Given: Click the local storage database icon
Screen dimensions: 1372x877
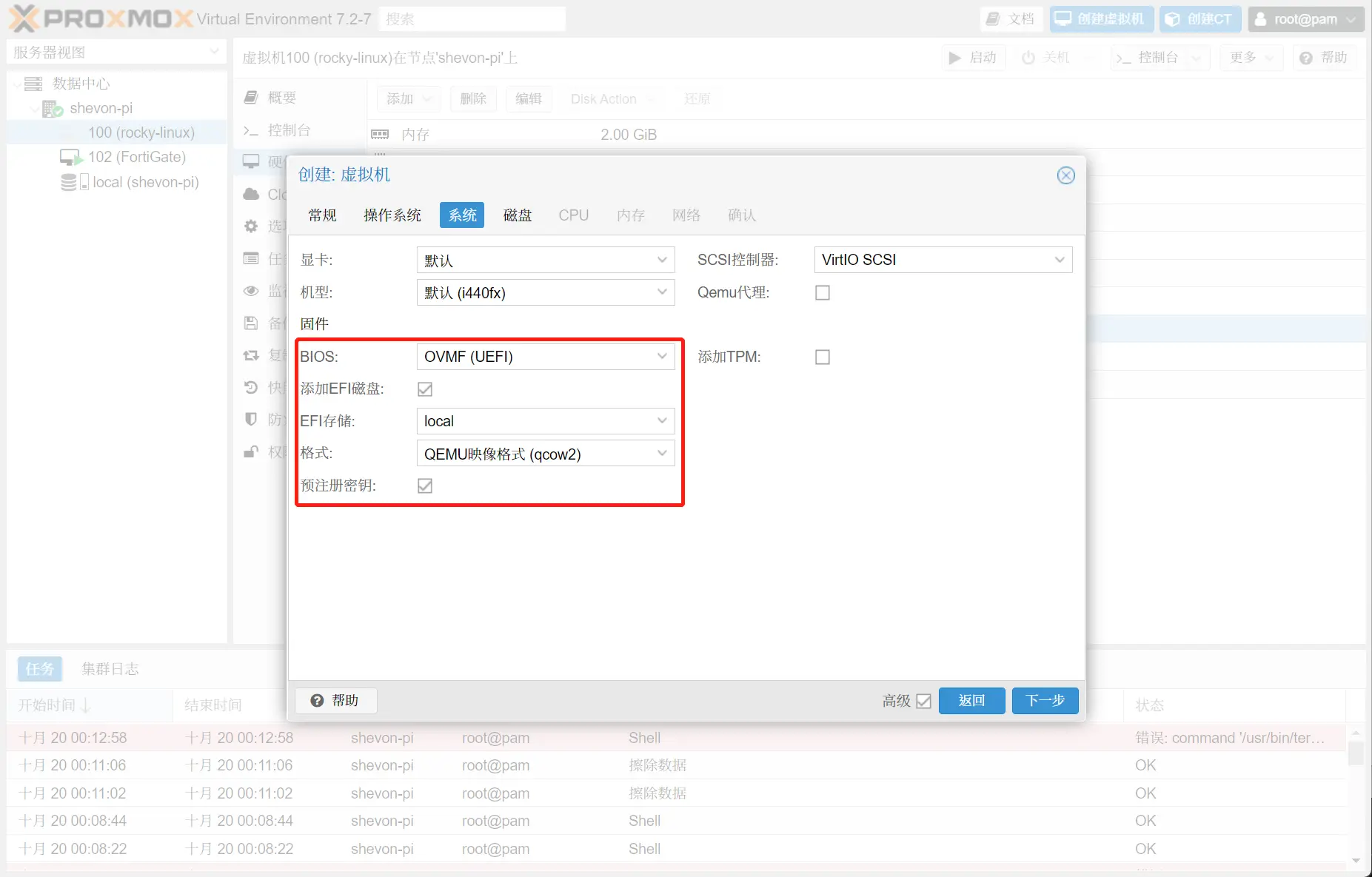Looking at the screenshot, I should click(x=69, y=182).
